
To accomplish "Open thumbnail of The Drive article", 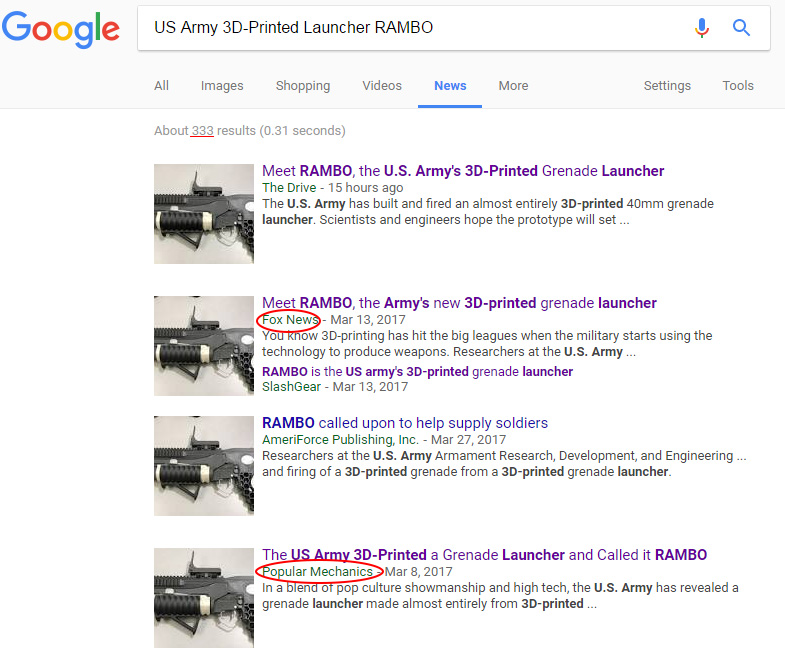I will click(x=204, y=214).
